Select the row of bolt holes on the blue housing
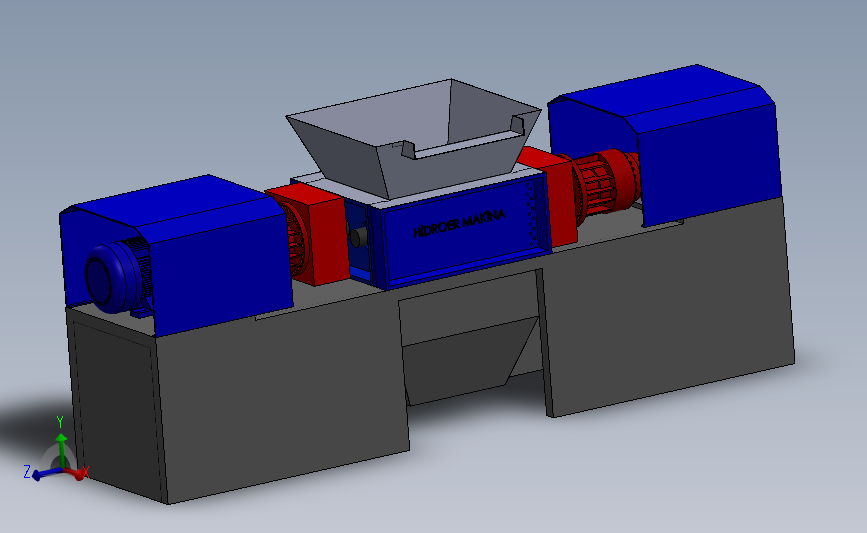 pyautogui.click(x=531, y=214)
